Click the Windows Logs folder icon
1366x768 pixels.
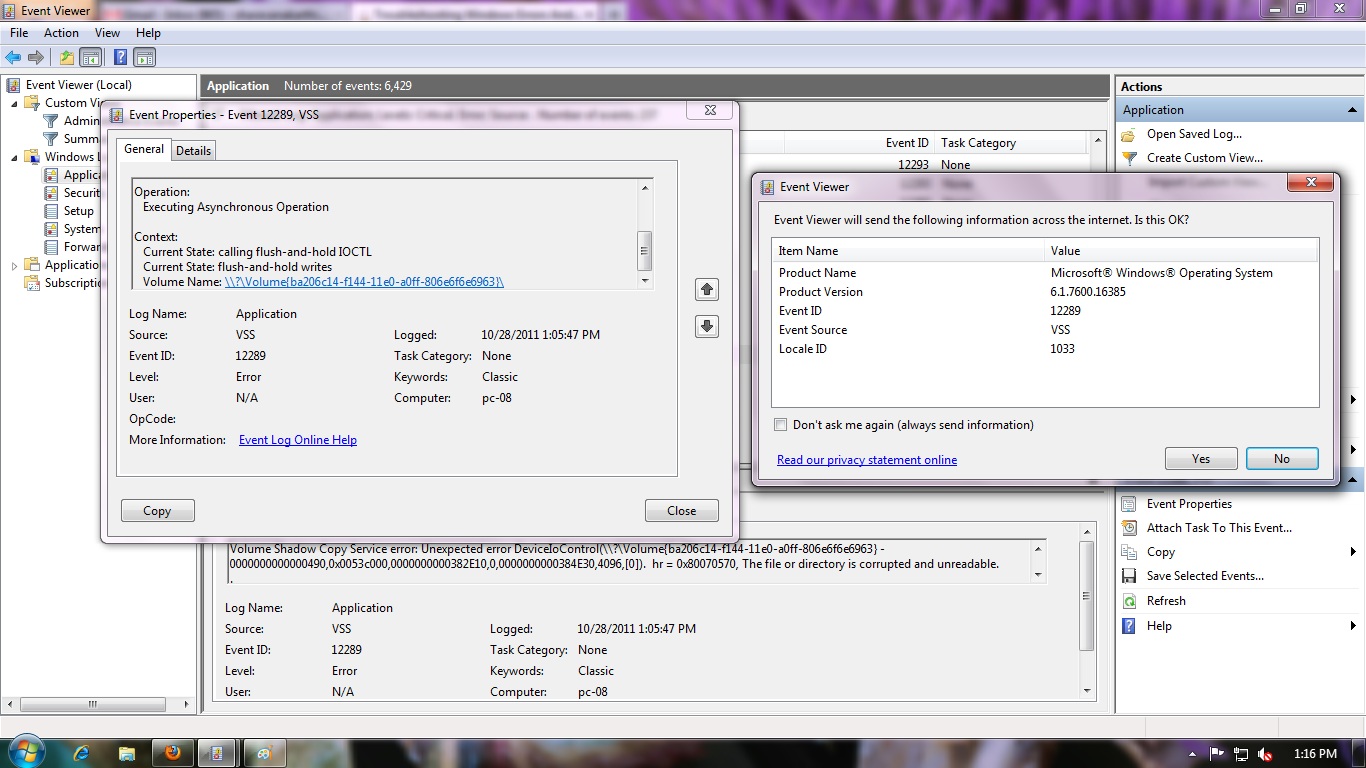click(x=32, y=157)
